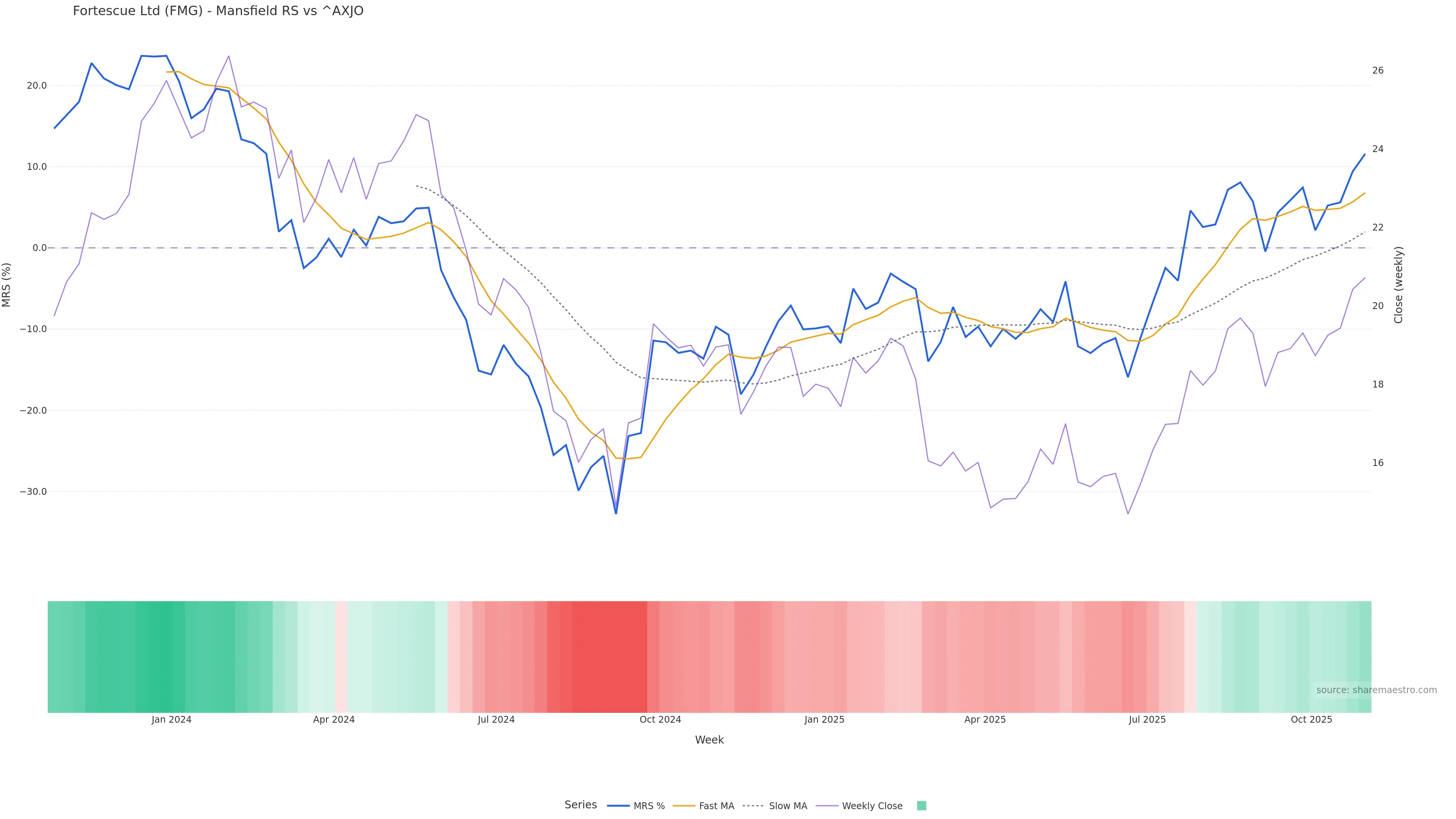Image resolution: width=1456 pixels, height=819 pixels.
Task: Click the 20.0 tick on the MRS axis
Action: [37, 86]
